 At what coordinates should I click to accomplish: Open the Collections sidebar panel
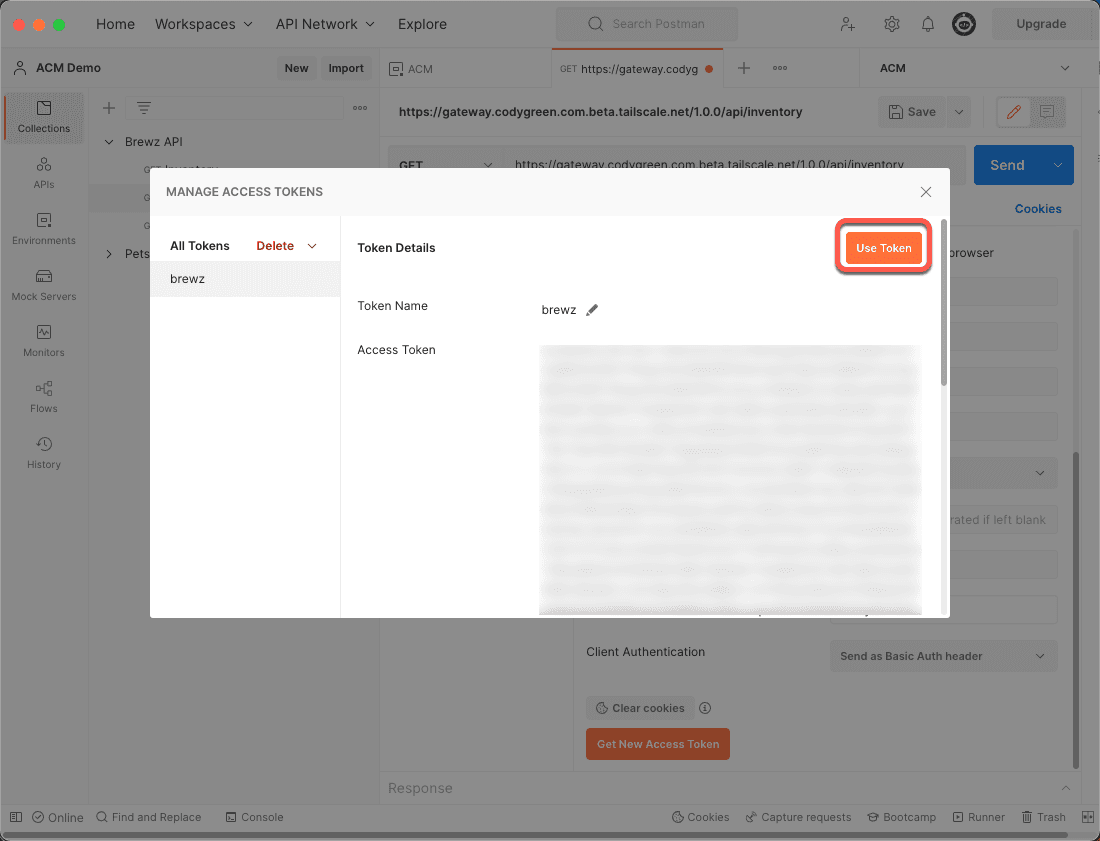pos(43,117)
